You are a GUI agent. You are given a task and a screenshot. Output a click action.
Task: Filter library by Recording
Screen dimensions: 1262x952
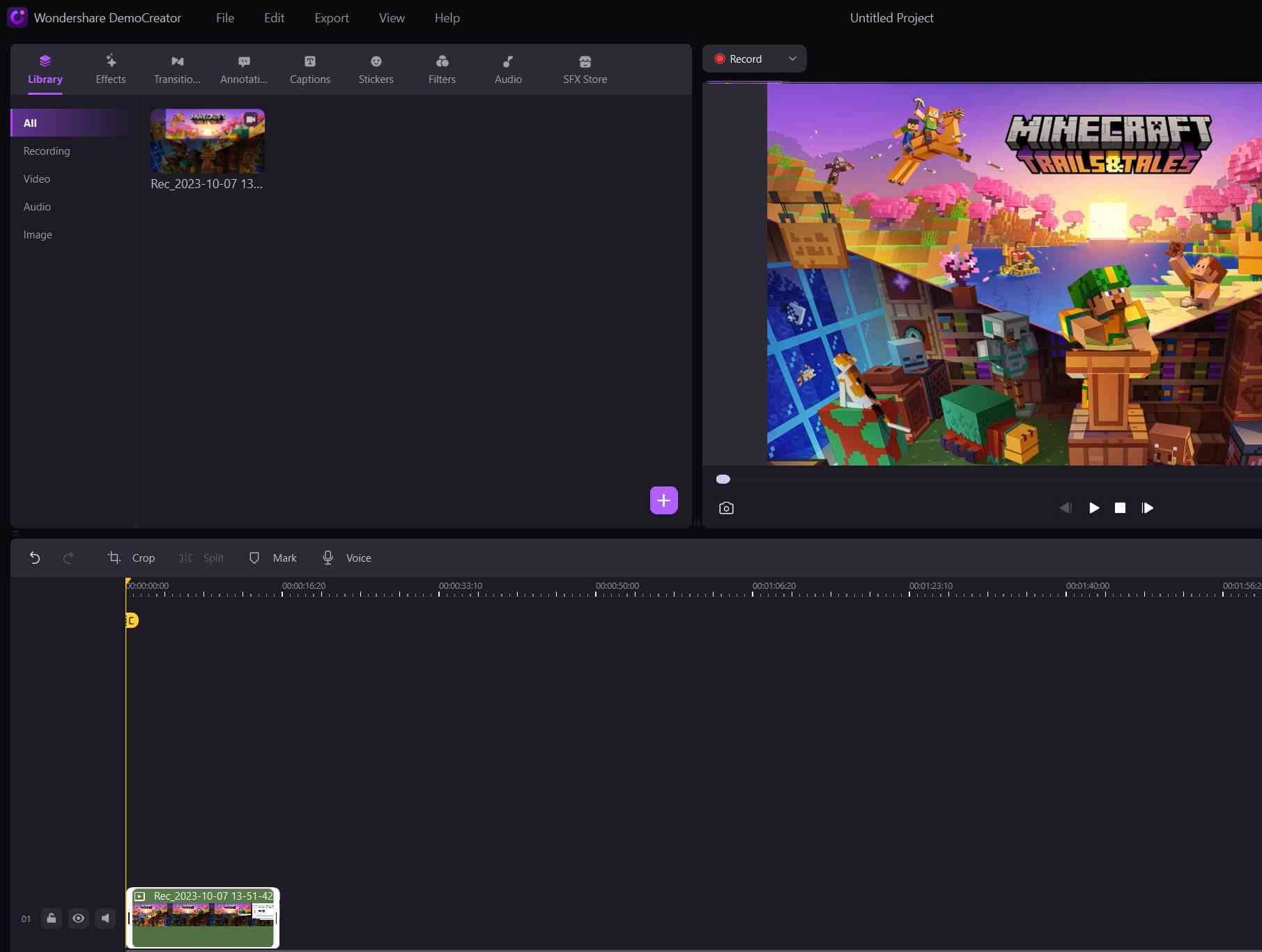point(47,151)
